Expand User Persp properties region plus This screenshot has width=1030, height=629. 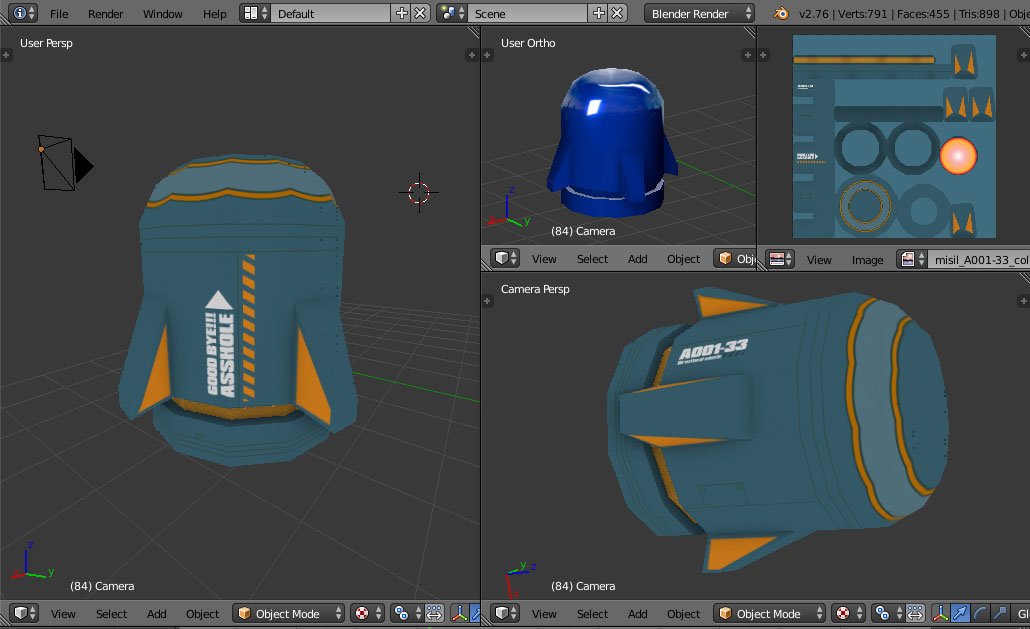coord(471,55)
